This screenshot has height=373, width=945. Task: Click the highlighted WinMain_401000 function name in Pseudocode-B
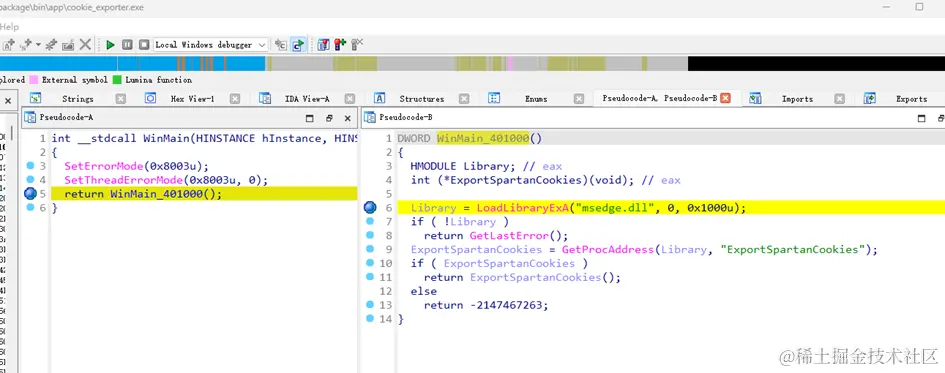483,139
